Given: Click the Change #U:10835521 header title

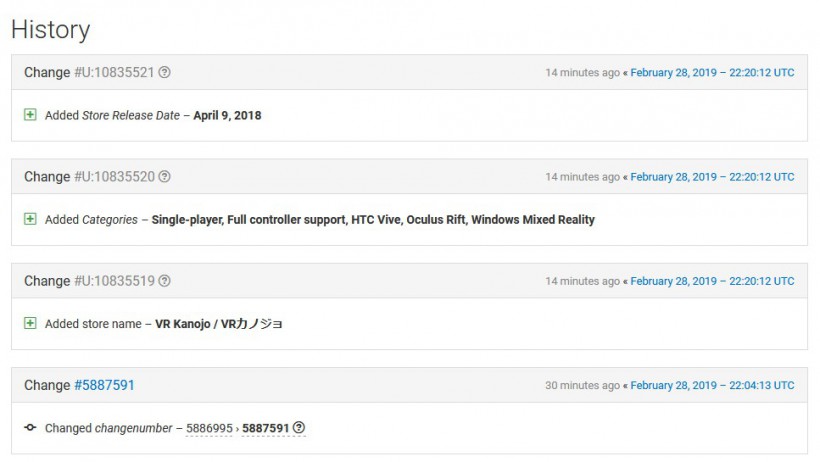Looking at the screenshot, I should [89, 72].
